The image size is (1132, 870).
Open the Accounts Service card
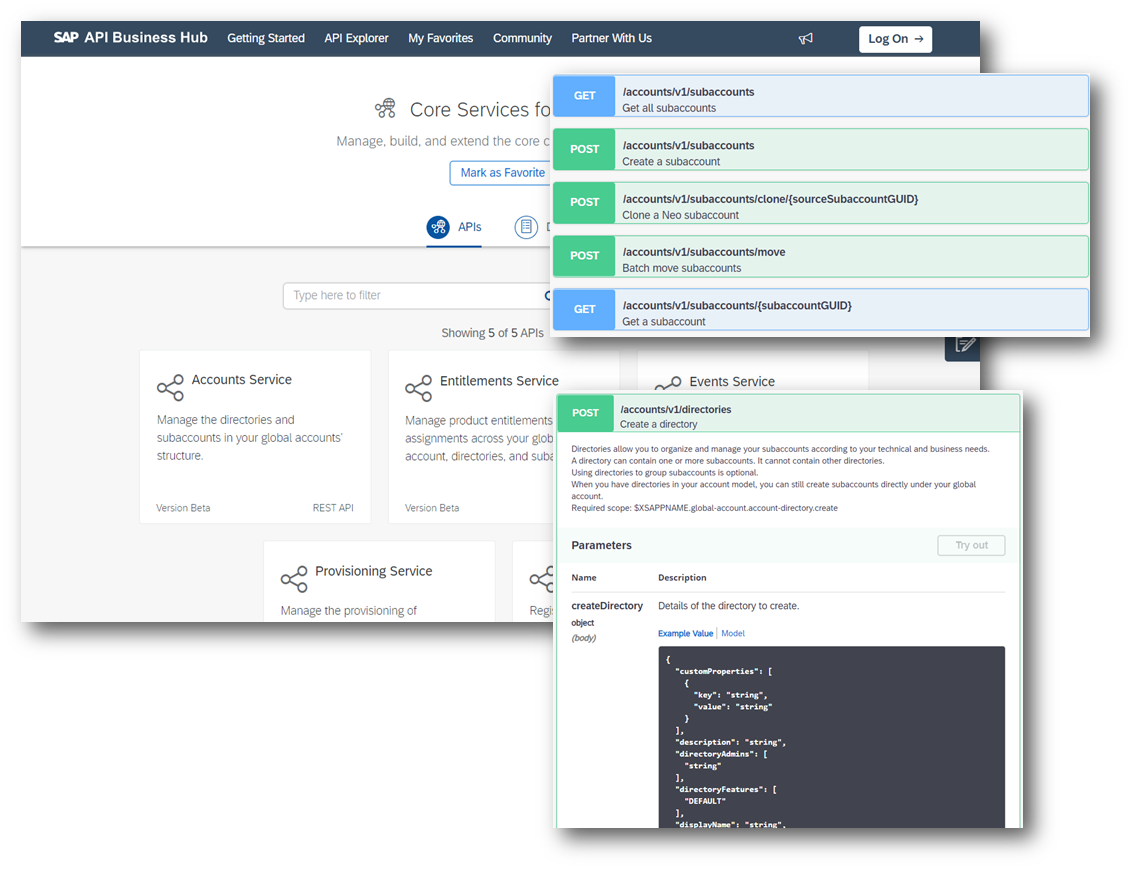pyautogui.click(x=255, y=437)
